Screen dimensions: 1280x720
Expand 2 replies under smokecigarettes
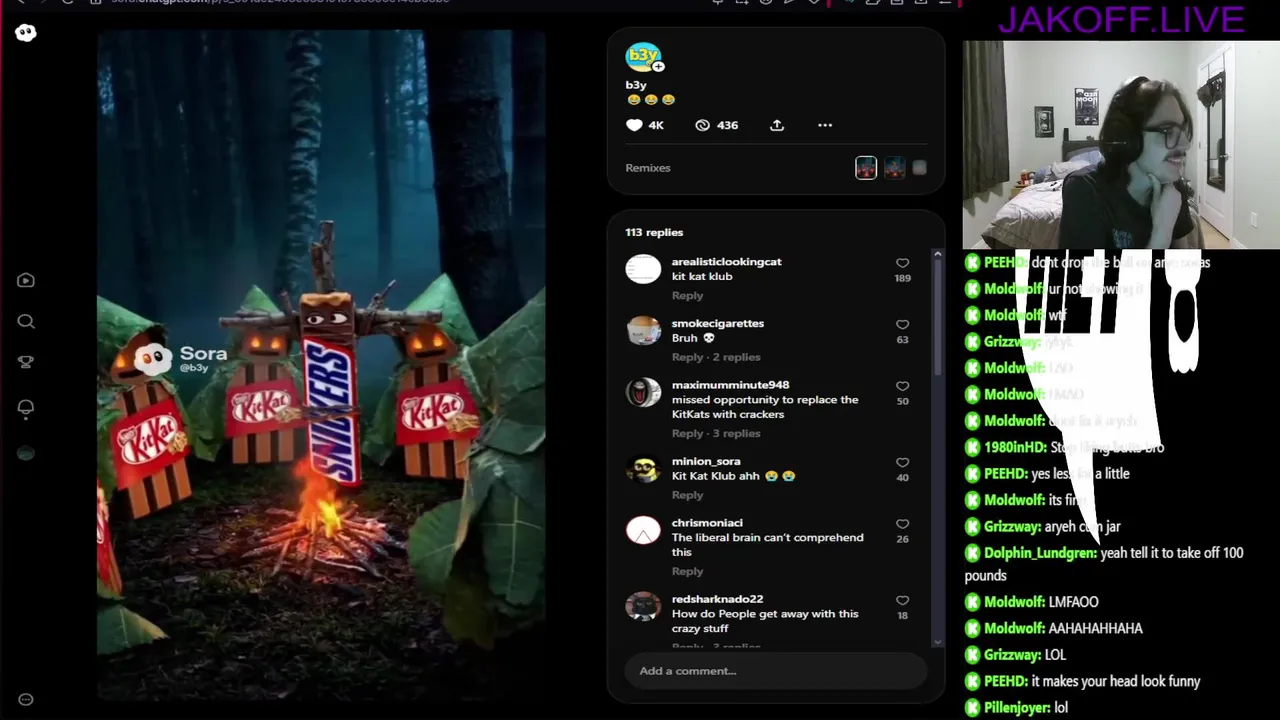point(737,357)
